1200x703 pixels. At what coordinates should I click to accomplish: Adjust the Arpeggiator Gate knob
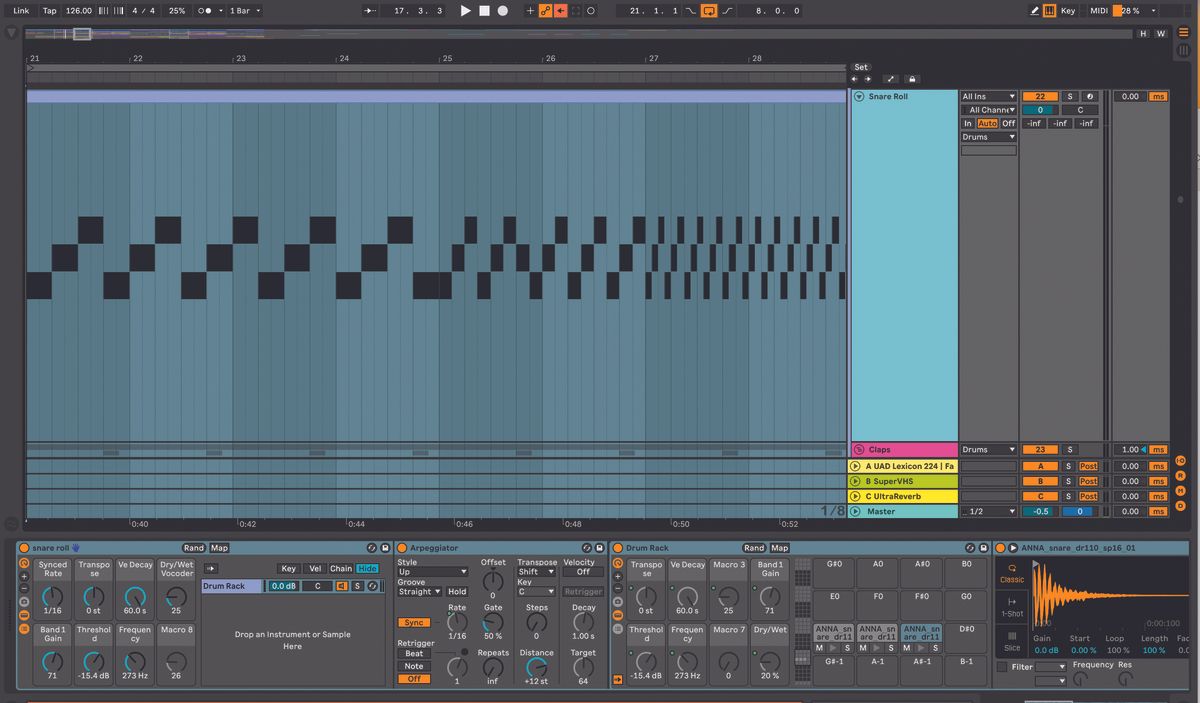493,622
